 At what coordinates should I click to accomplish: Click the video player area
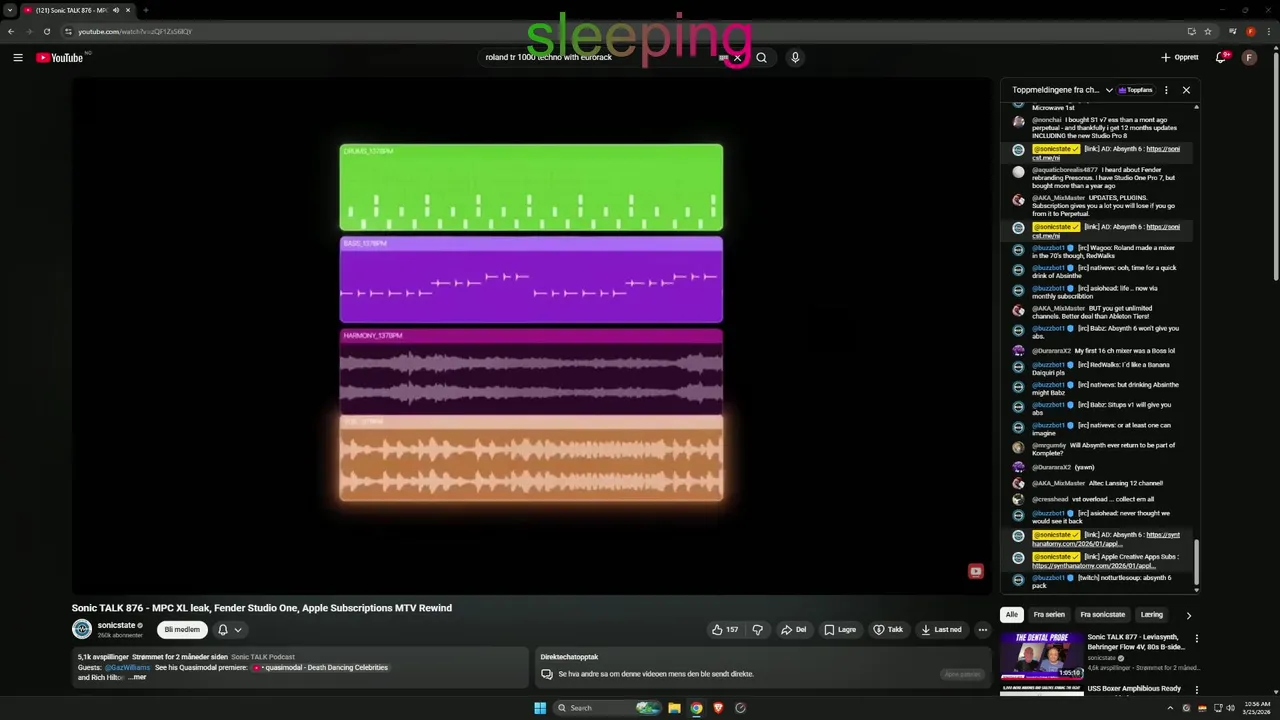tap(531, 336)
